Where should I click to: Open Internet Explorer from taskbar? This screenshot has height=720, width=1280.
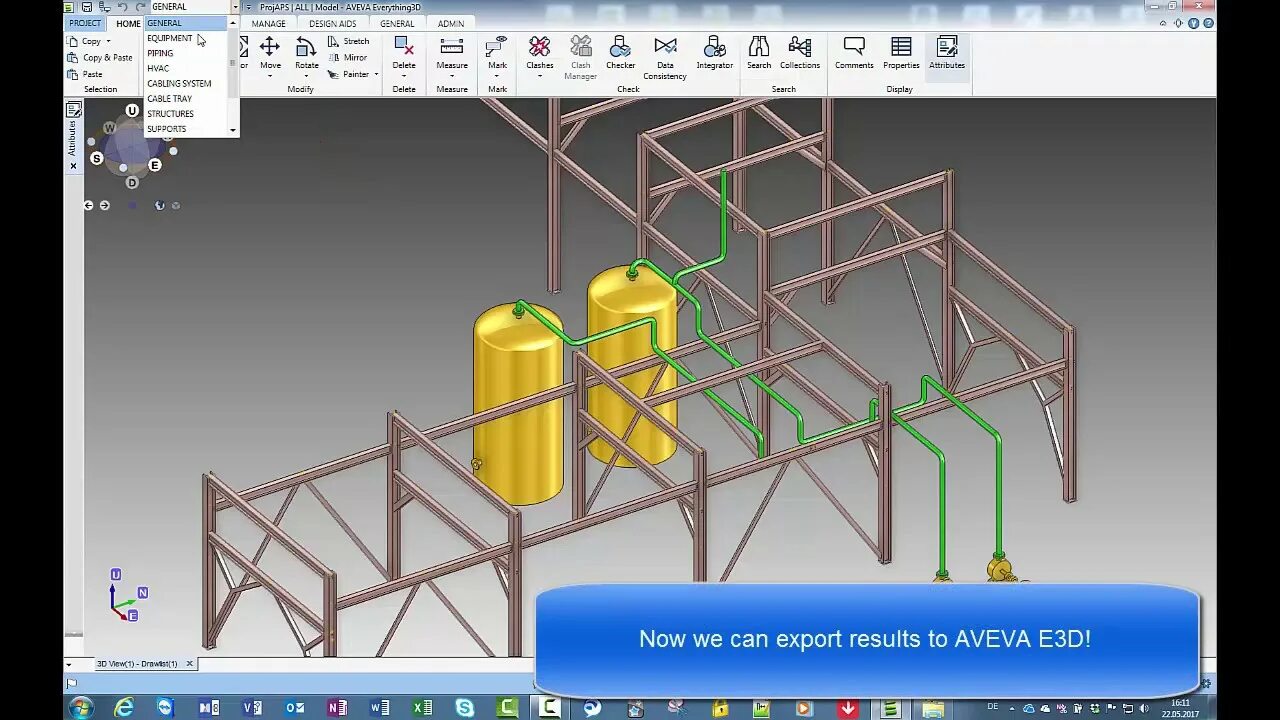pos(124,708)
